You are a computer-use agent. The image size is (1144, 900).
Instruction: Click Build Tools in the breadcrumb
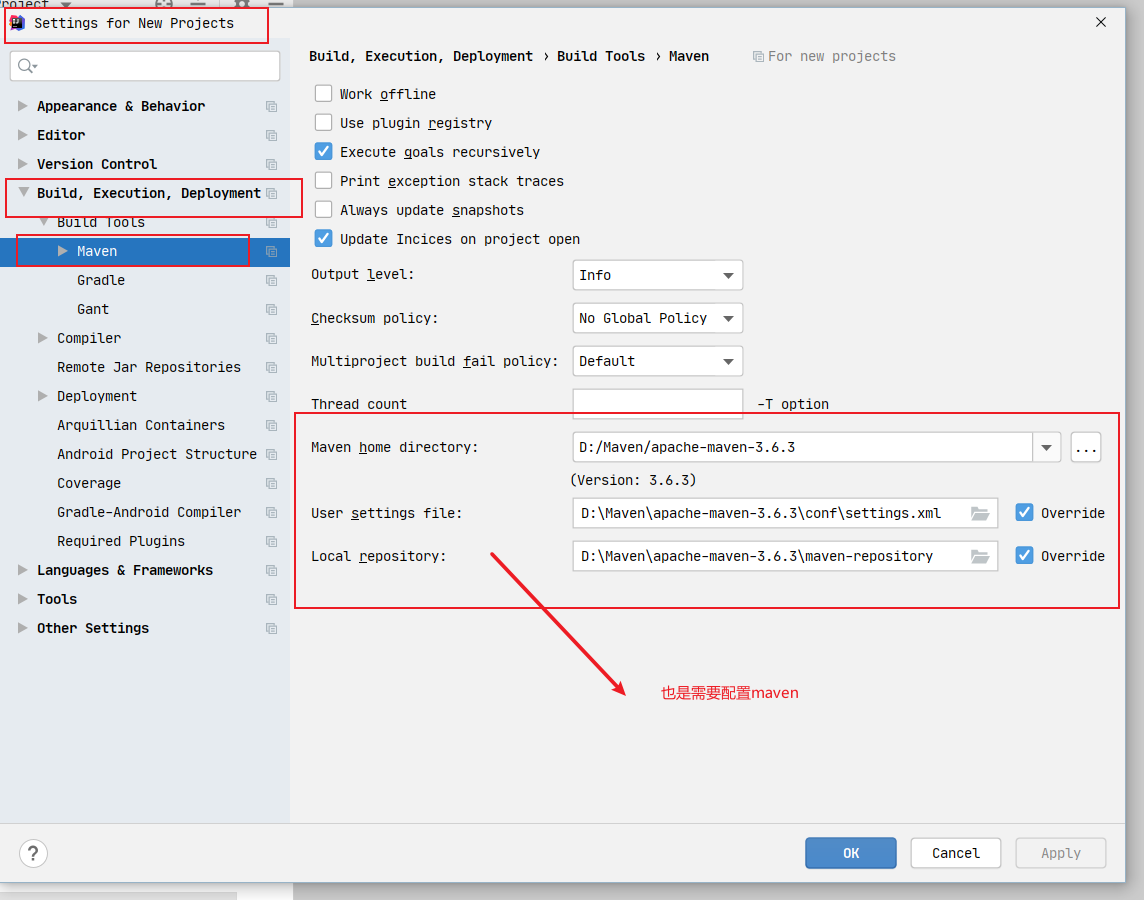[601, 56]
